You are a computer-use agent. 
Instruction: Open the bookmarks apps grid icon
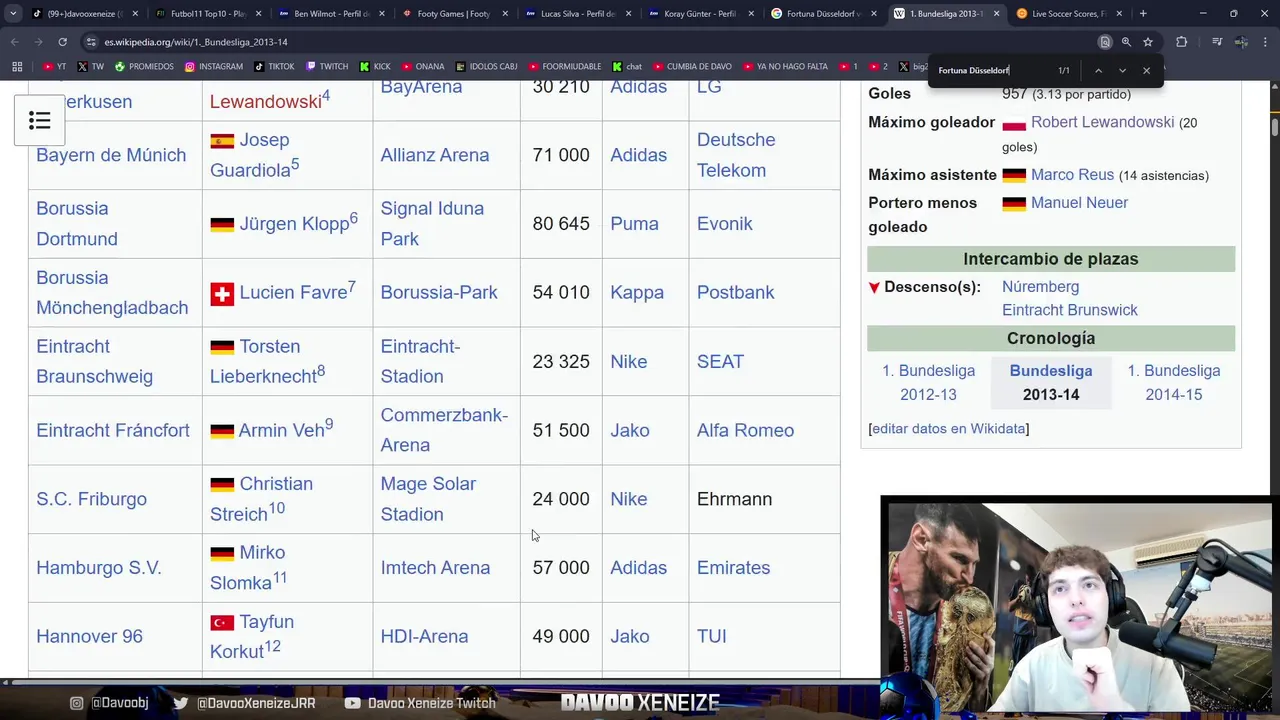[17, 67]
